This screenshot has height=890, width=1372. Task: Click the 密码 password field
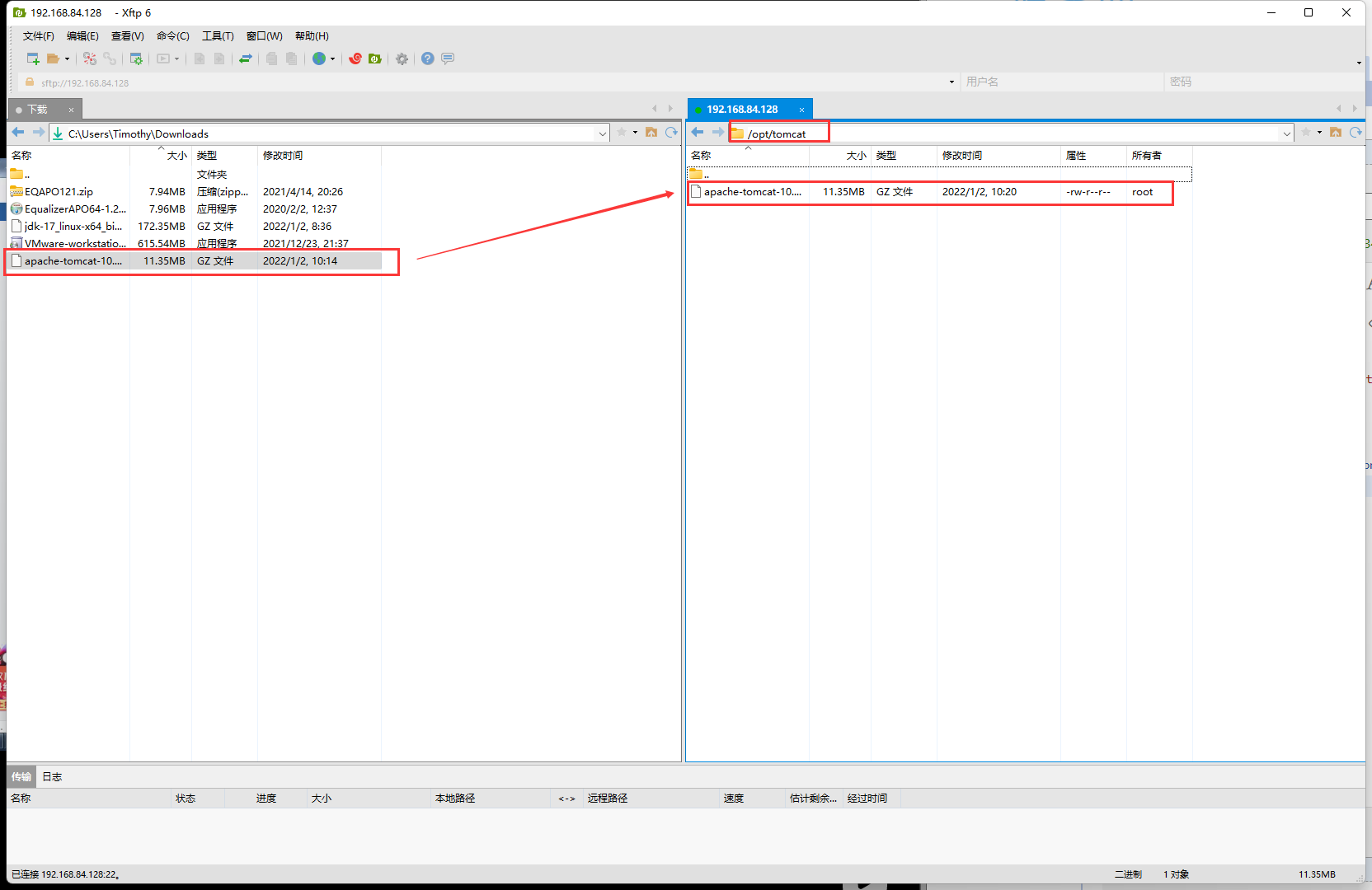(1263, 82)
